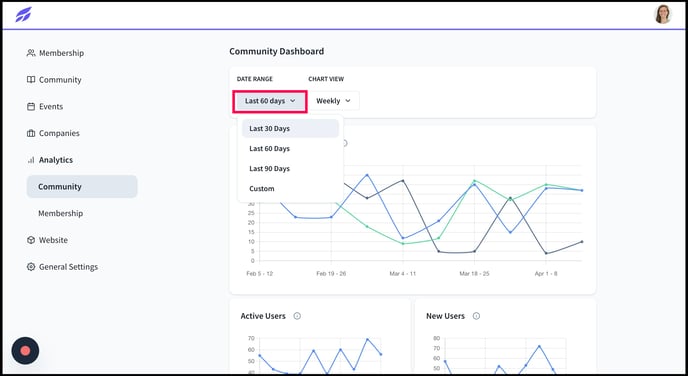This screenshot has width=688, height=376.
Task: Select Last 60 Days option
Action: [x=290, y=149]
